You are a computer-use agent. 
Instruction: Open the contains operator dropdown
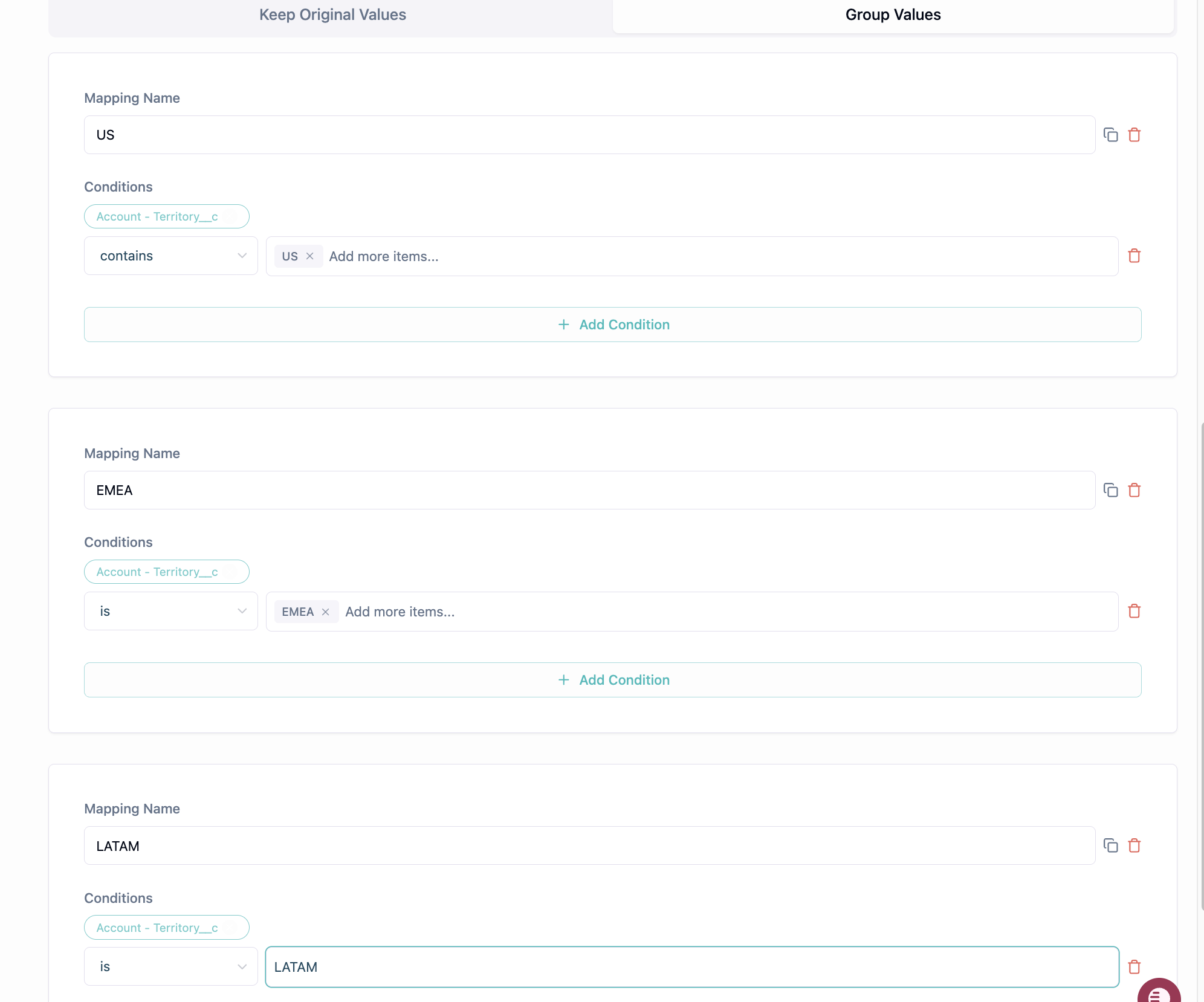click(x=171, y=256)
